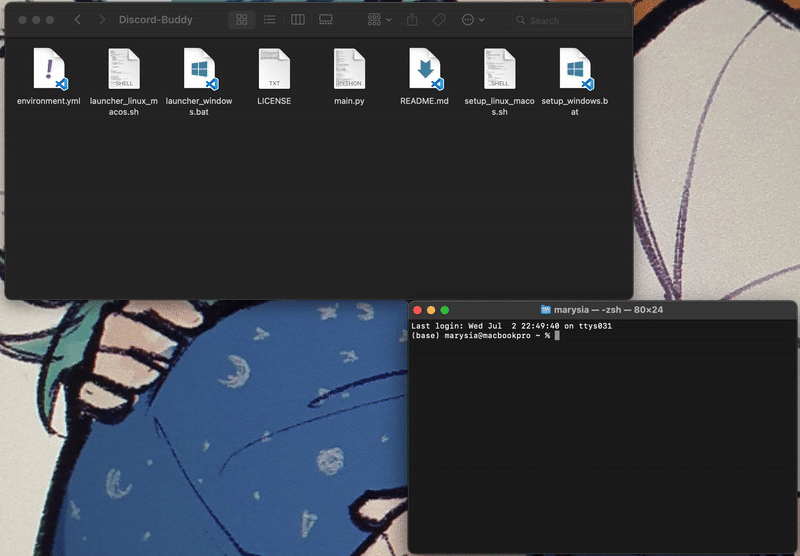Click the main.py file name label
This screenshot has height=556, width=800.
coord(349,101)
